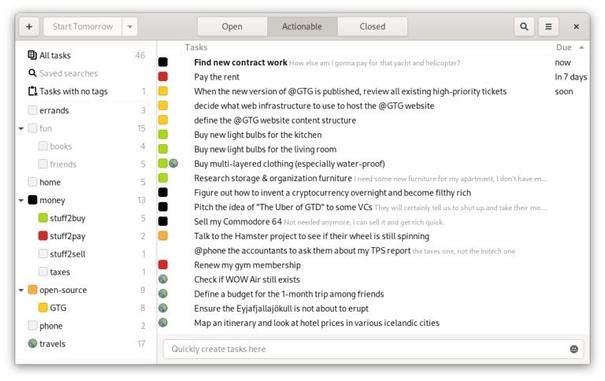This screenshot has width=605, height=381.
Task: Select Tasks with no tags icon
Action: [x=32, y=91]
